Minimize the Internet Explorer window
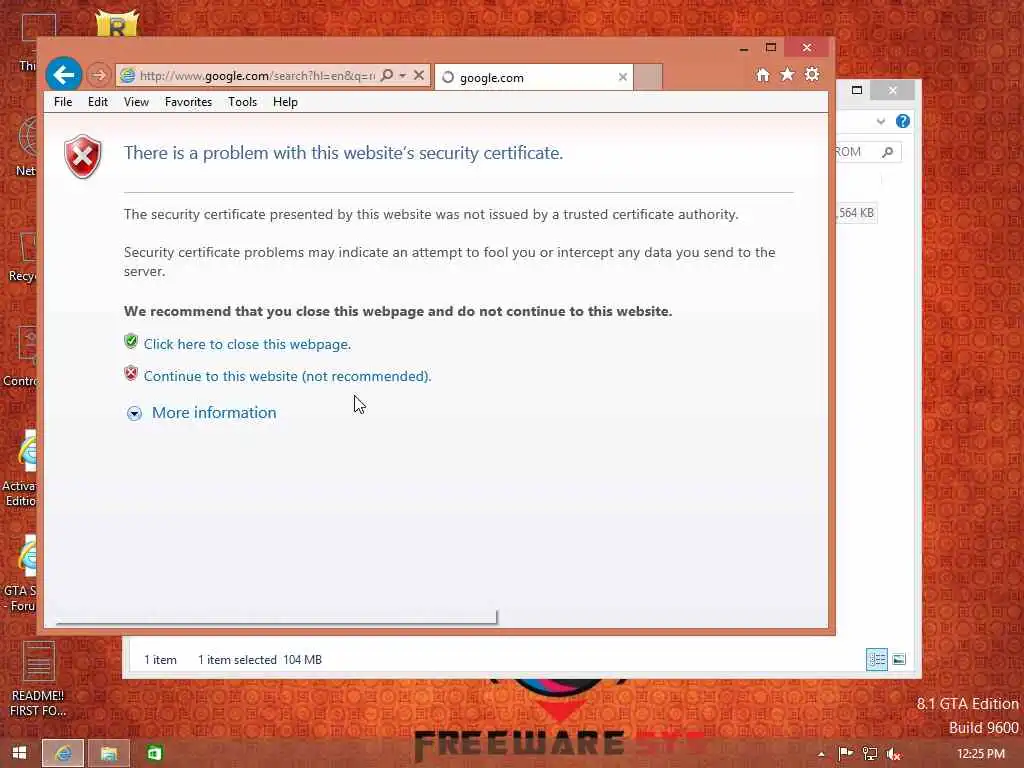Image resolution: width=1024 pixels, height=768 pixels. click(744, 48)
